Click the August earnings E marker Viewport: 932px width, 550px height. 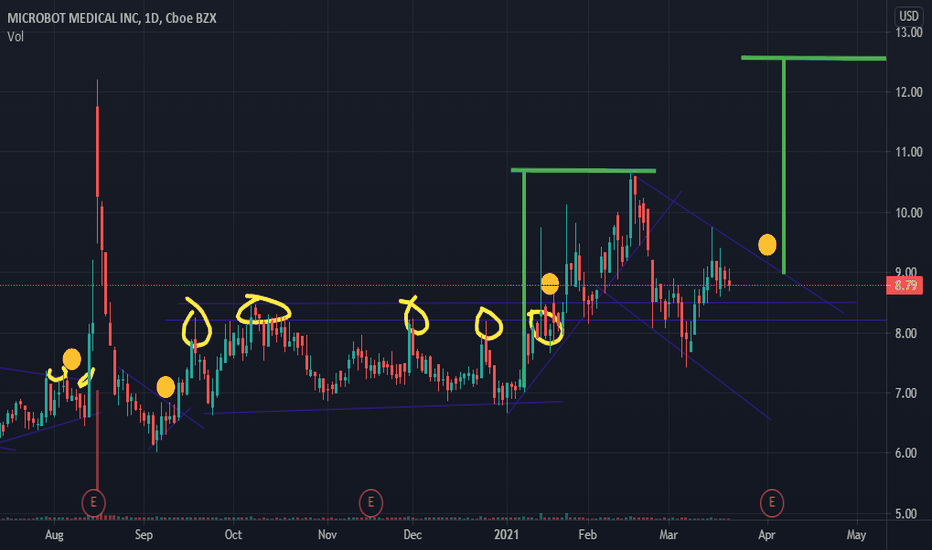93,503
